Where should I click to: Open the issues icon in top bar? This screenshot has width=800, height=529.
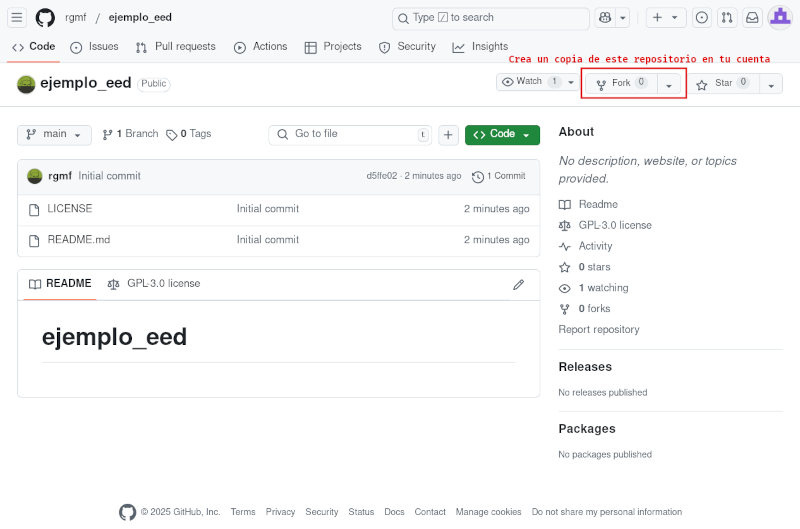702,18
